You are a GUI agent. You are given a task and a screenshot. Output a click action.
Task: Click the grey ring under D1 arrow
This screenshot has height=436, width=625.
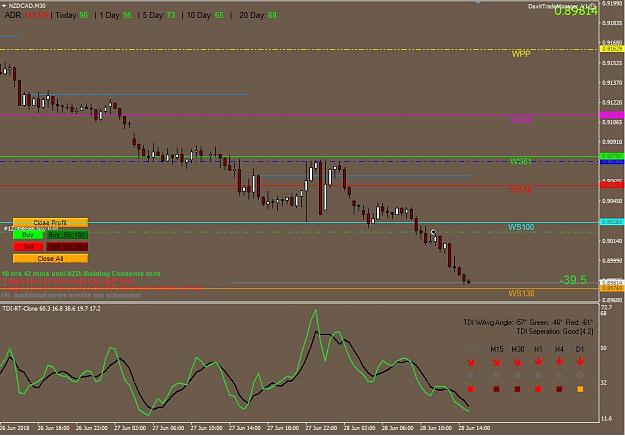pyautogui.click(x=580, y=375)
